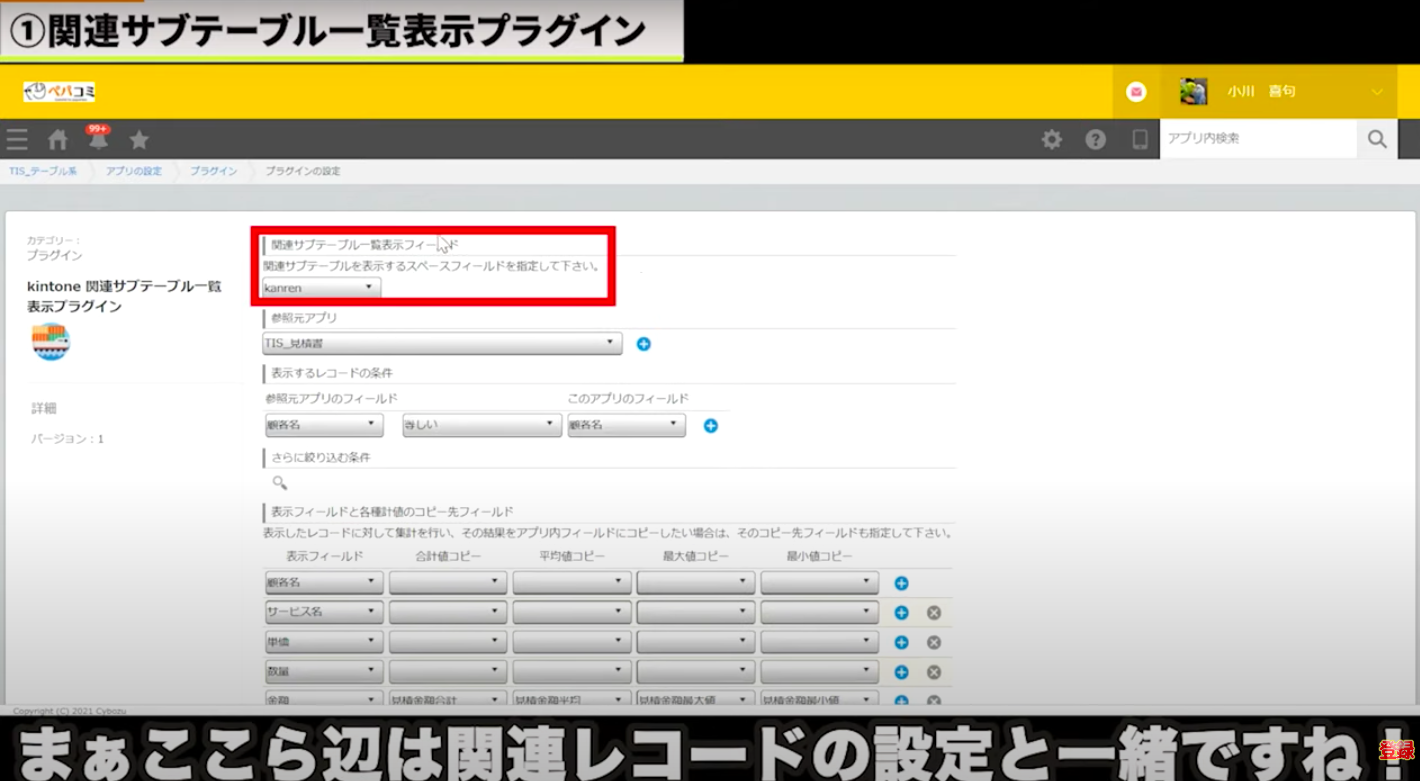Image resolution: width=1420 pixels, height=781 pixels.
Task: Expand the TIS_見積書 reference app dropdown
Action: point(441,344)
